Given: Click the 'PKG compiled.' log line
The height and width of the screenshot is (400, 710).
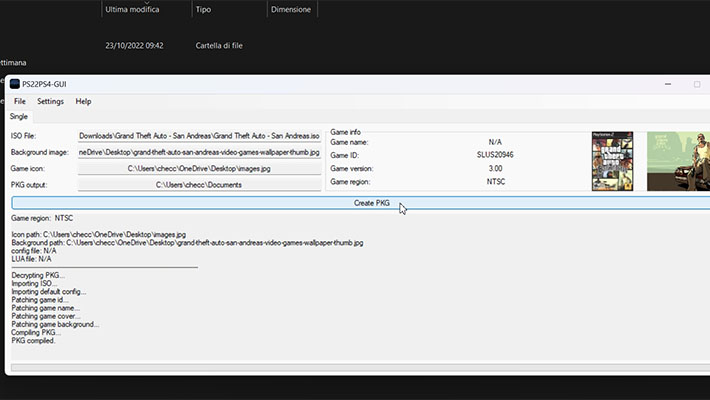Looking at the screenshot, I should pos(33,341).
